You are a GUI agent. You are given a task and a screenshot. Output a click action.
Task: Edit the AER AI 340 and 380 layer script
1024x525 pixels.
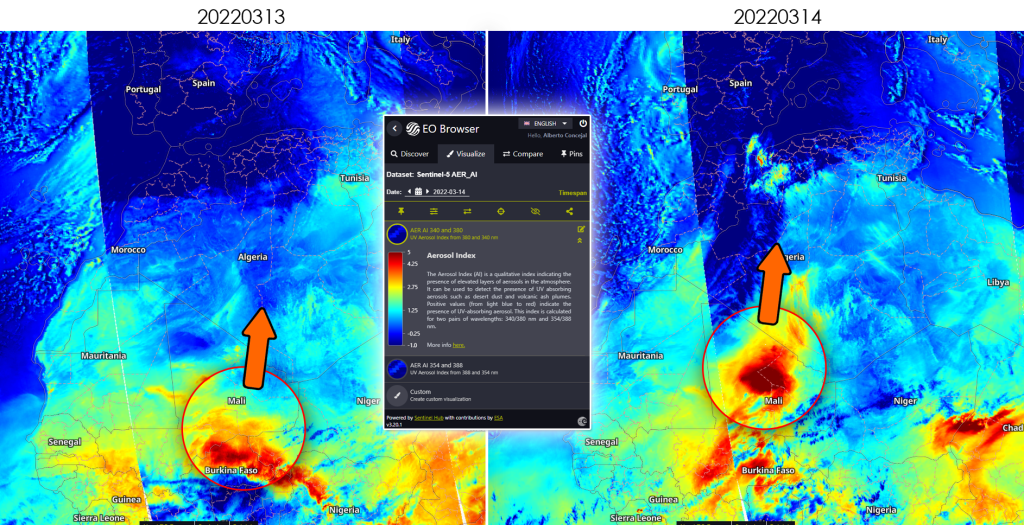581,230
